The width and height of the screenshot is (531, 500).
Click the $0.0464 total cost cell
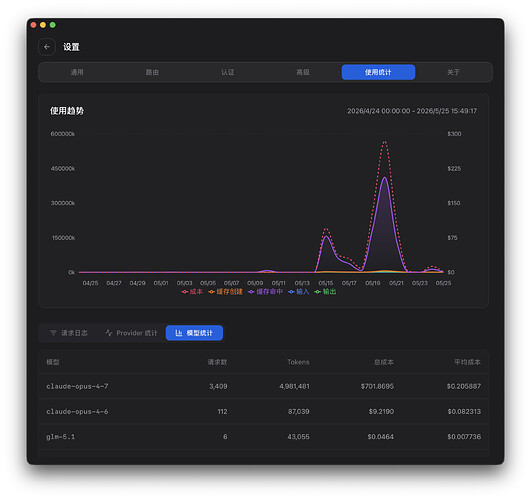click(x=381, y=437)
